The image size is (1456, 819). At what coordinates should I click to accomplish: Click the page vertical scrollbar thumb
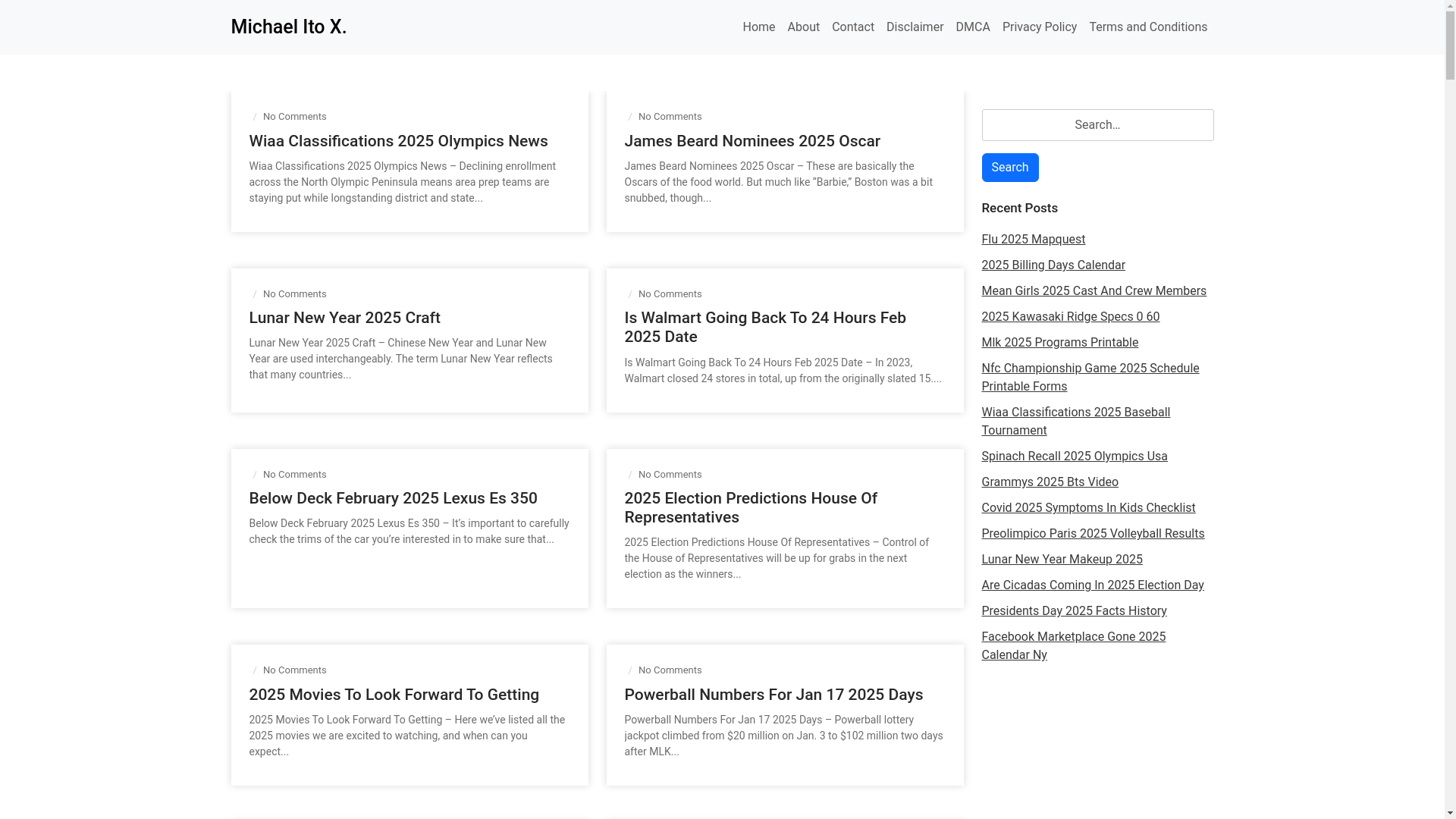[x=1450, y=45]
